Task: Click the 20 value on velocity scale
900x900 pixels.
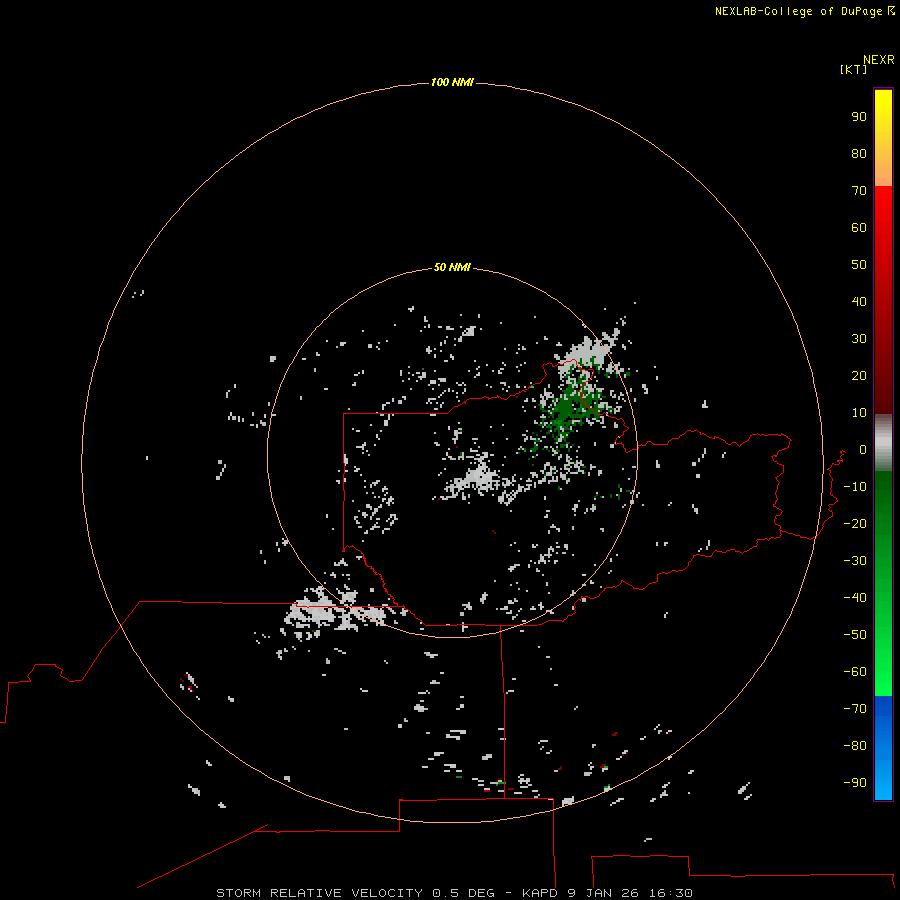Action: point(859,375)
